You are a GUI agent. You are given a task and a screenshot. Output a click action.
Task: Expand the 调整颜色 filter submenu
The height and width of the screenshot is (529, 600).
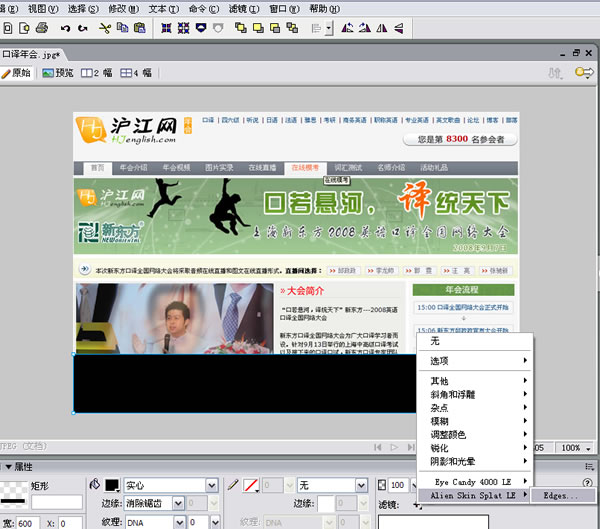474,434
